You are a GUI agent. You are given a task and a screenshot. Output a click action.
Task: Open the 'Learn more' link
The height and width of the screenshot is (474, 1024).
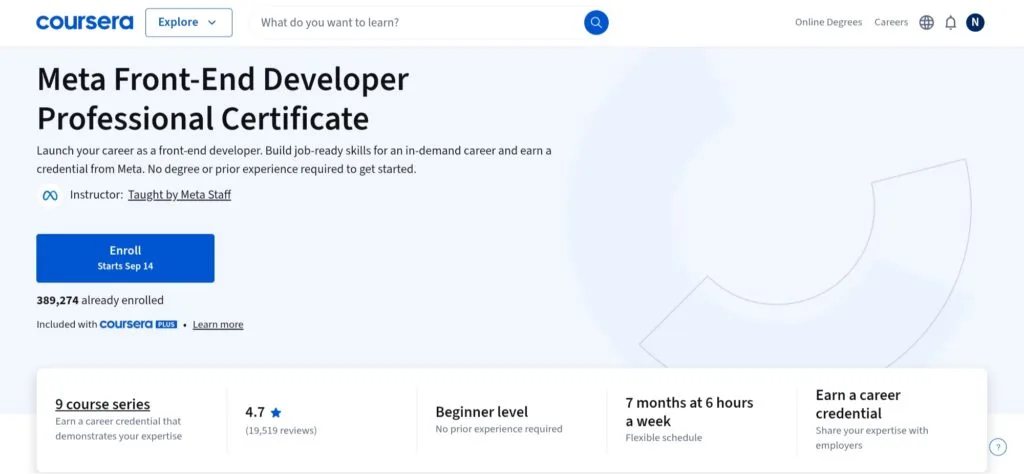pyautogui.click(x=218, y=324)
